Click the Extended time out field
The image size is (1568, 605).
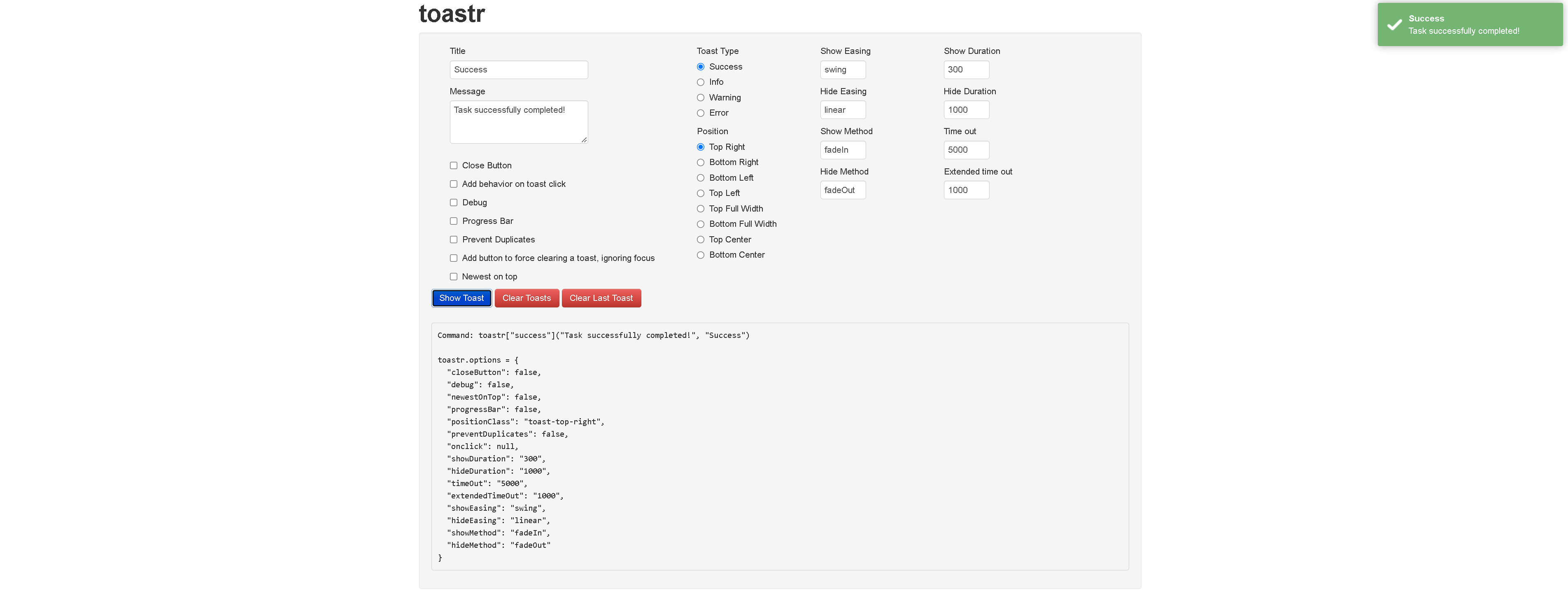pos(966,190)
